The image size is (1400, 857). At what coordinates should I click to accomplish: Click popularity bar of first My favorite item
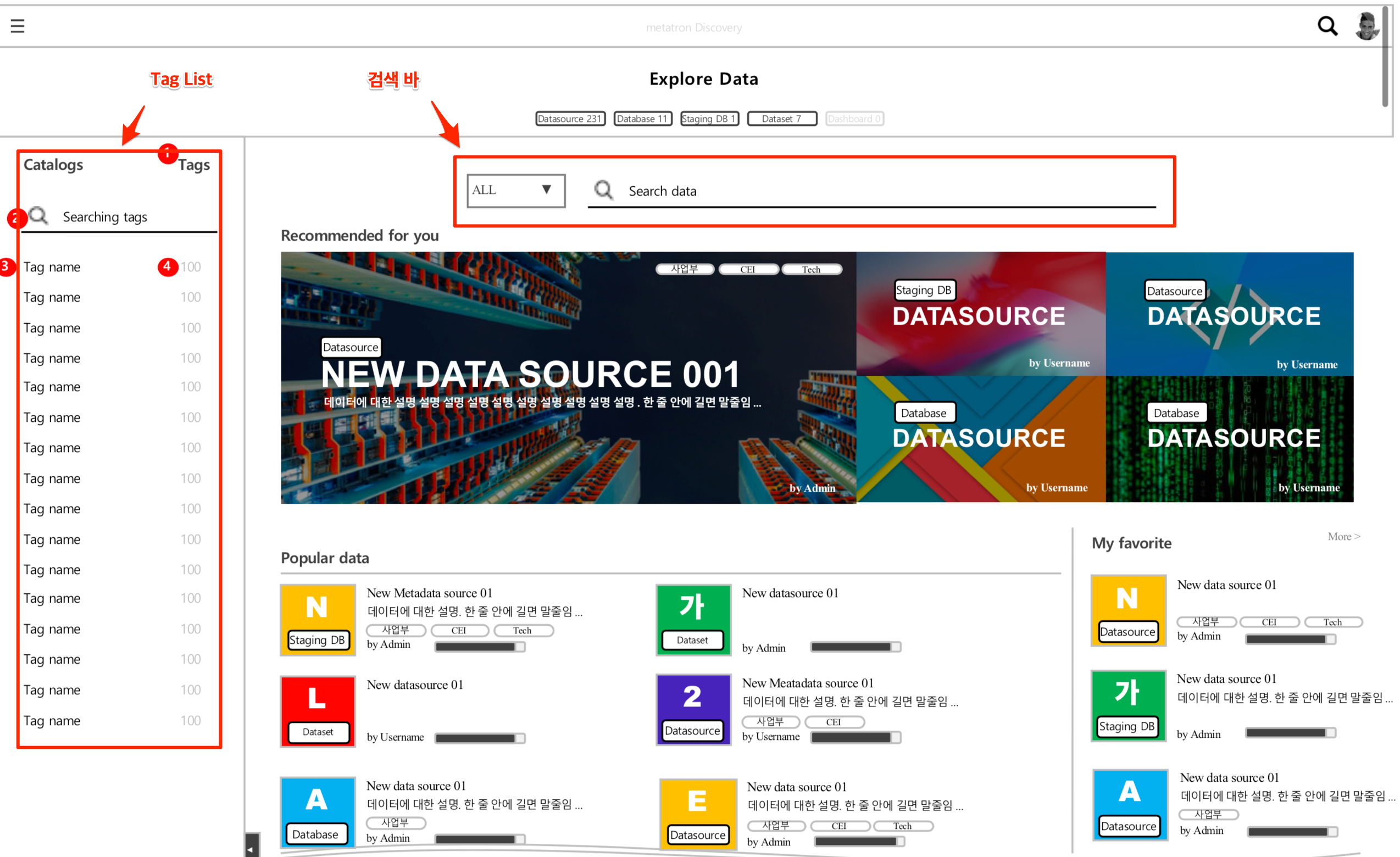pos(1290,639)
